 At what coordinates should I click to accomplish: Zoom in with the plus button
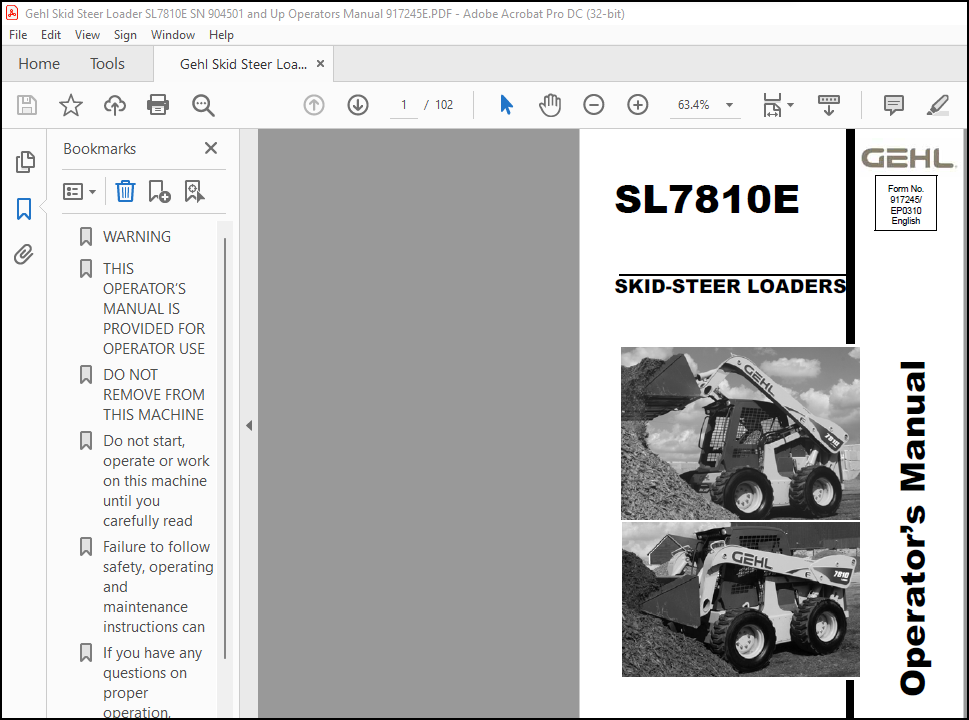click(638, 105)
